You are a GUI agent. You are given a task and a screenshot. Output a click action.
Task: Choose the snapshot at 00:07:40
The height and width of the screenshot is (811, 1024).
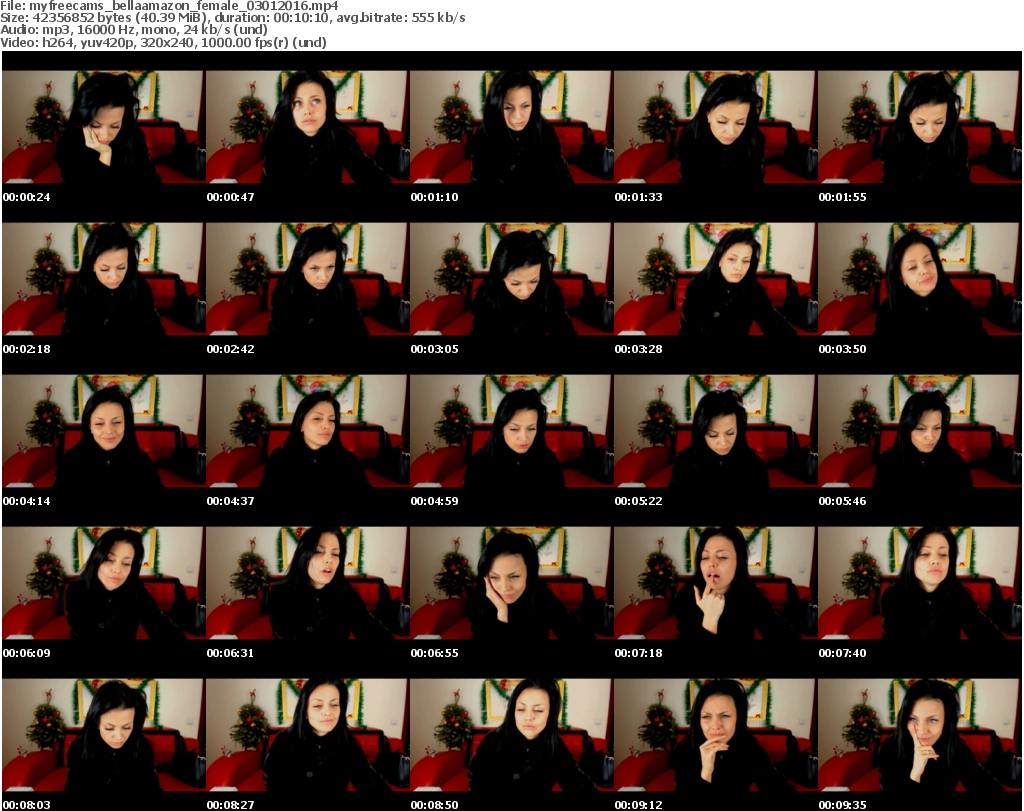[919, 583]
